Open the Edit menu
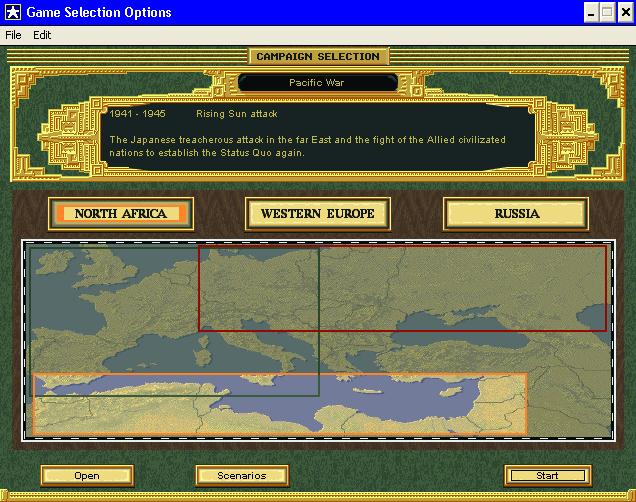 (x=42, y=35)
